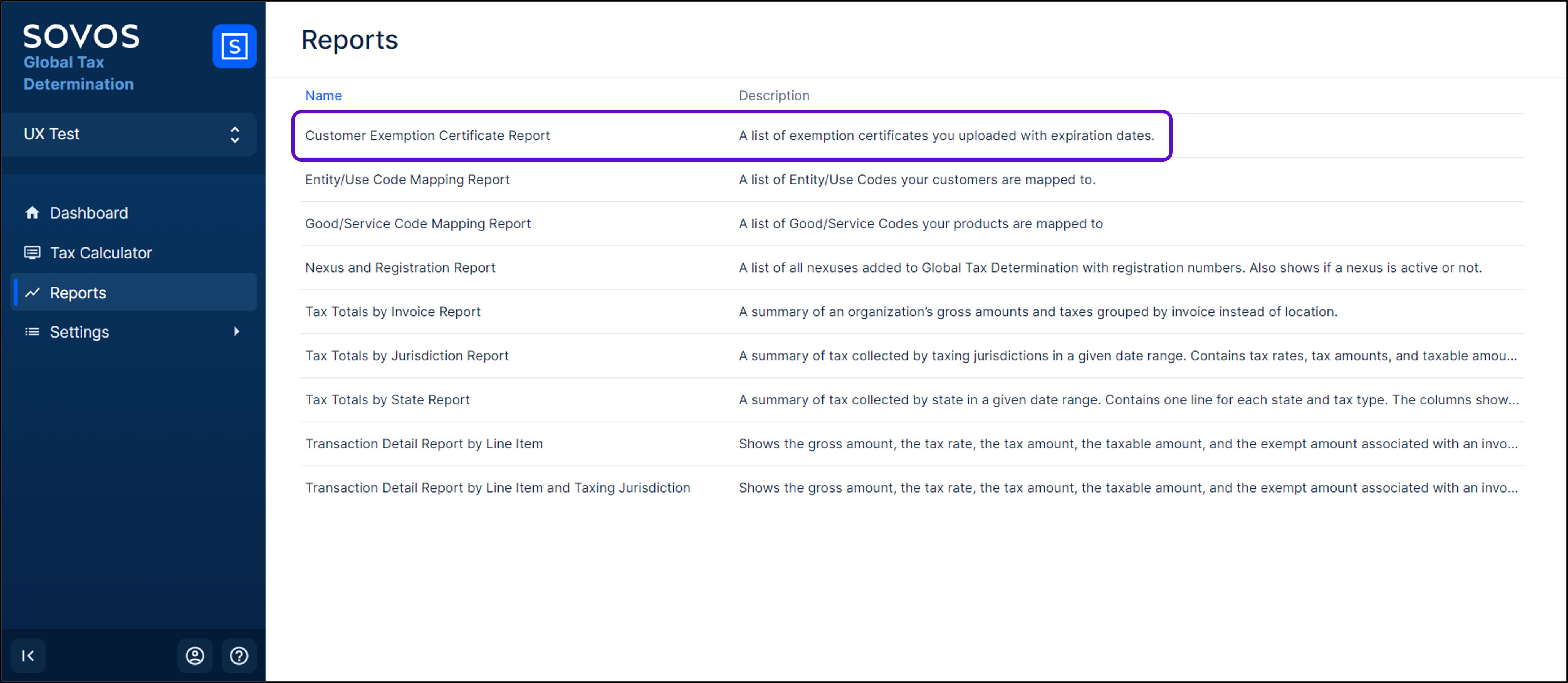Click the Reports chart line icon
1568x683 pixels.
point(32,293)
